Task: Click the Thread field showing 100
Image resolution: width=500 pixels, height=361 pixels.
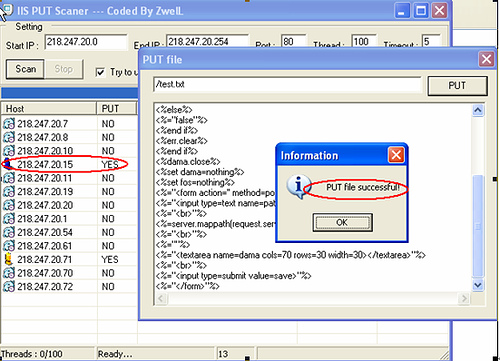Action: point(364,42)
